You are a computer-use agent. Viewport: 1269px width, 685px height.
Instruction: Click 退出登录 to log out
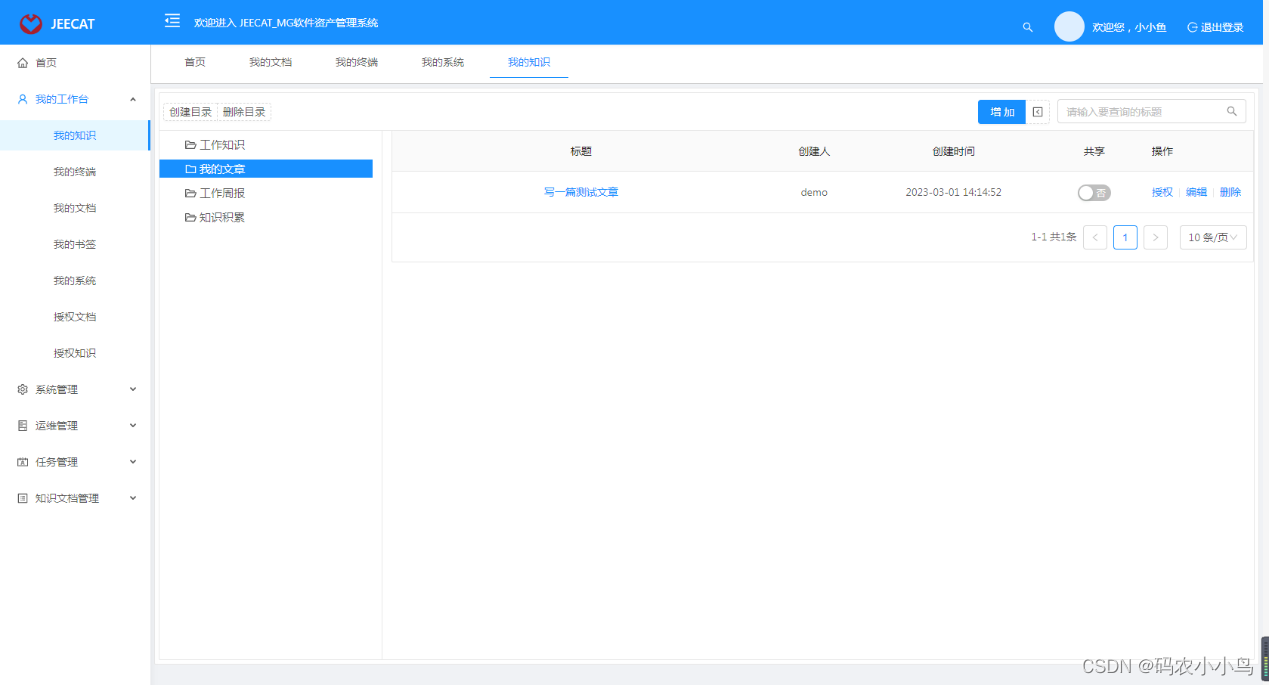tap(1215, 27)
